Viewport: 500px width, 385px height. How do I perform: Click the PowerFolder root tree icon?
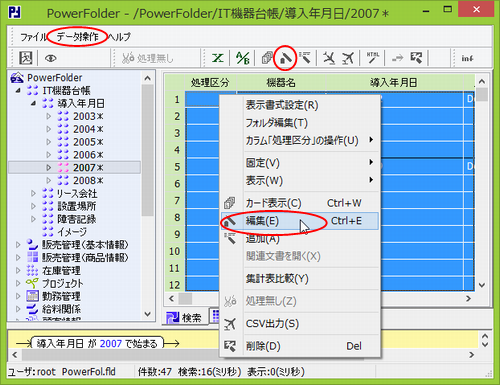(x=17, y=78)
